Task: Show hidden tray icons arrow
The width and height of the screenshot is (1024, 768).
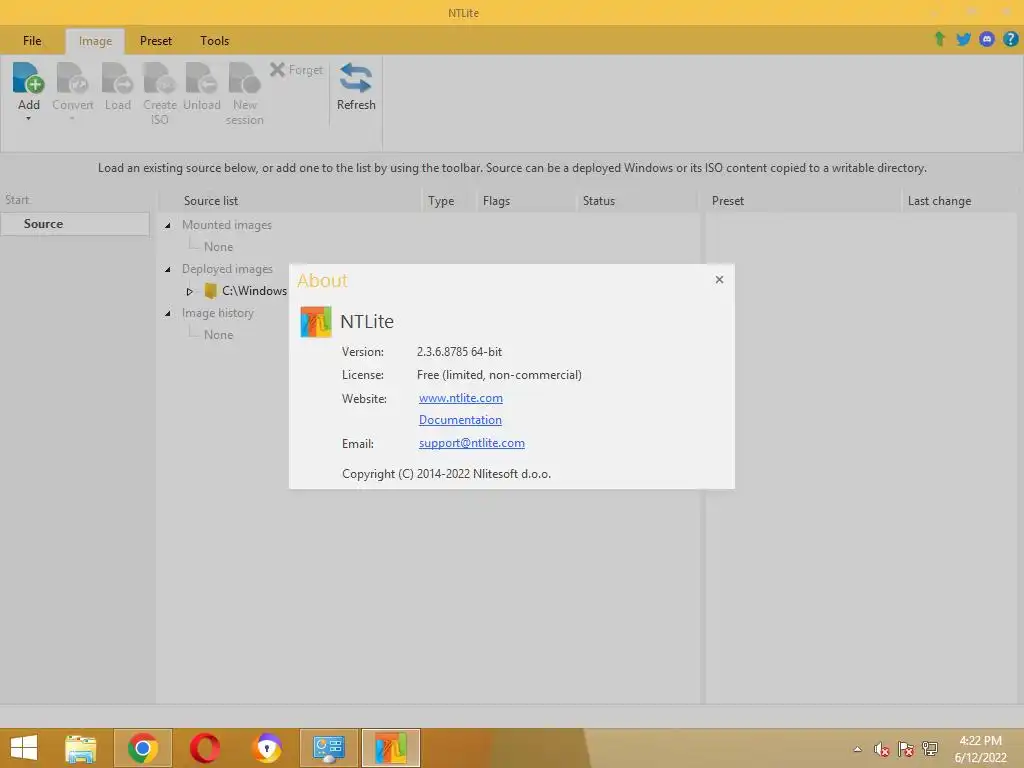Action: click(x=857, y=749)
